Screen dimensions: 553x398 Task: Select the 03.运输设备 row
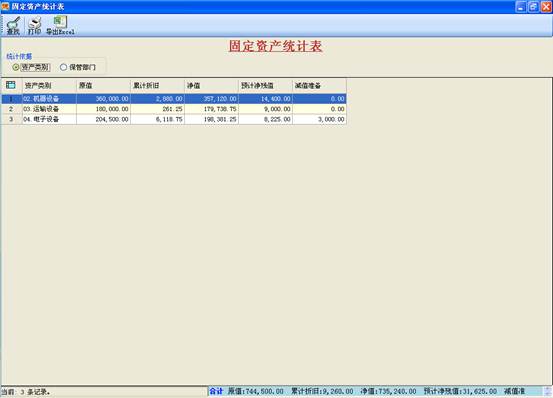coord(174,109)
